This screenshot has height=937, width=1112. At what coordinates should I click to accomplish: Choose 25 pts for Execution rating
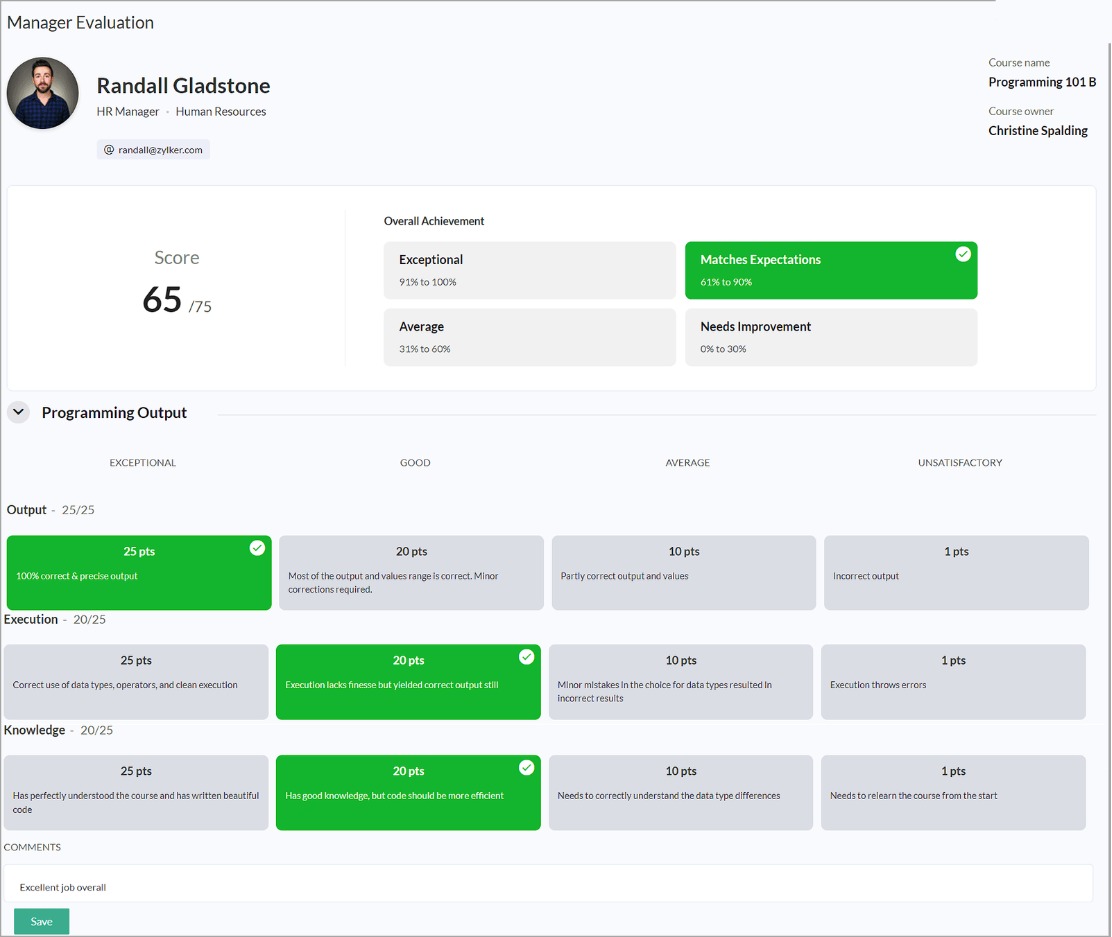(x=136, y=682)
